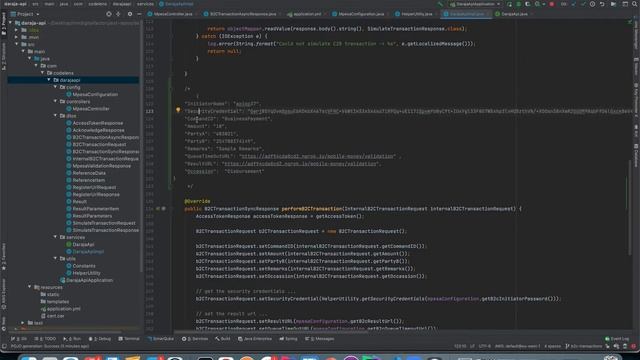Select application.yml in the project tree
Viewport: 640px width, 360px height.
[60, 309]
